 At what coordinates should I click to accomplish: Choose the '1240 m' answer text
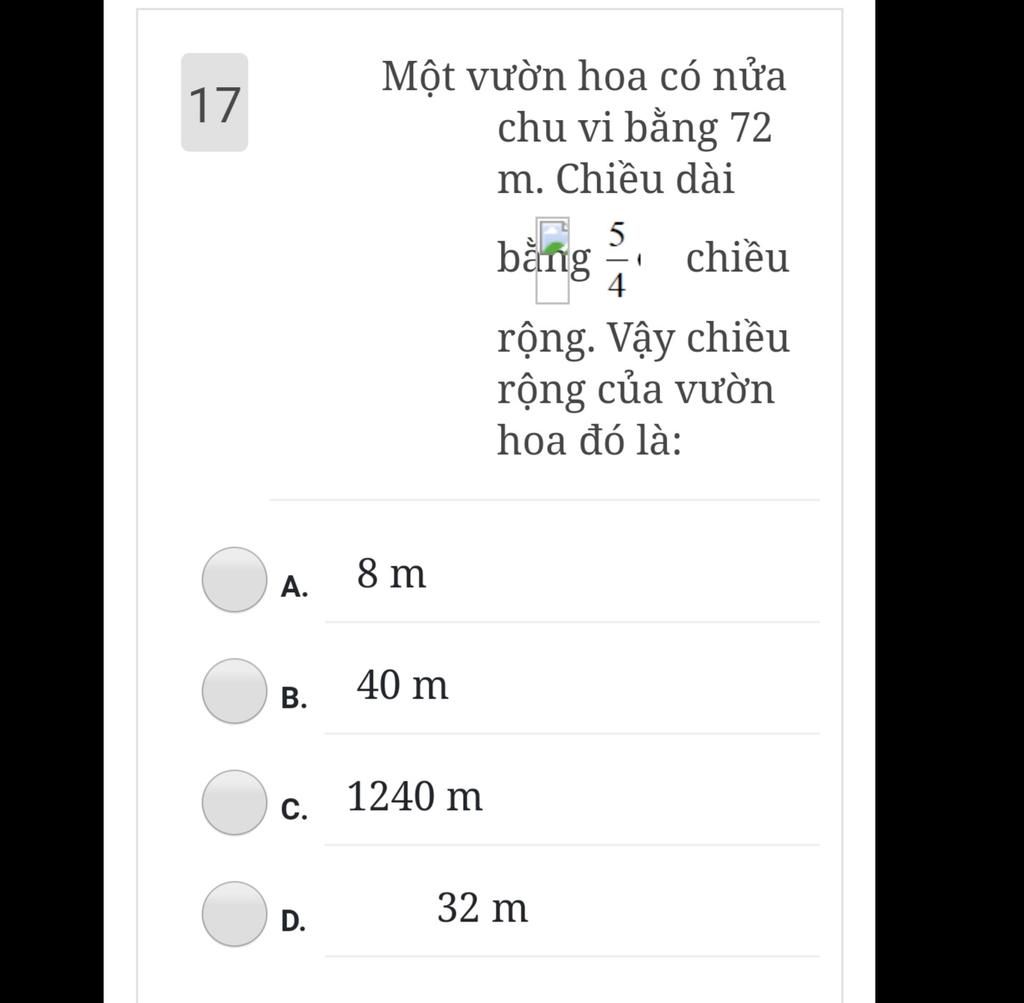[415, 797]
